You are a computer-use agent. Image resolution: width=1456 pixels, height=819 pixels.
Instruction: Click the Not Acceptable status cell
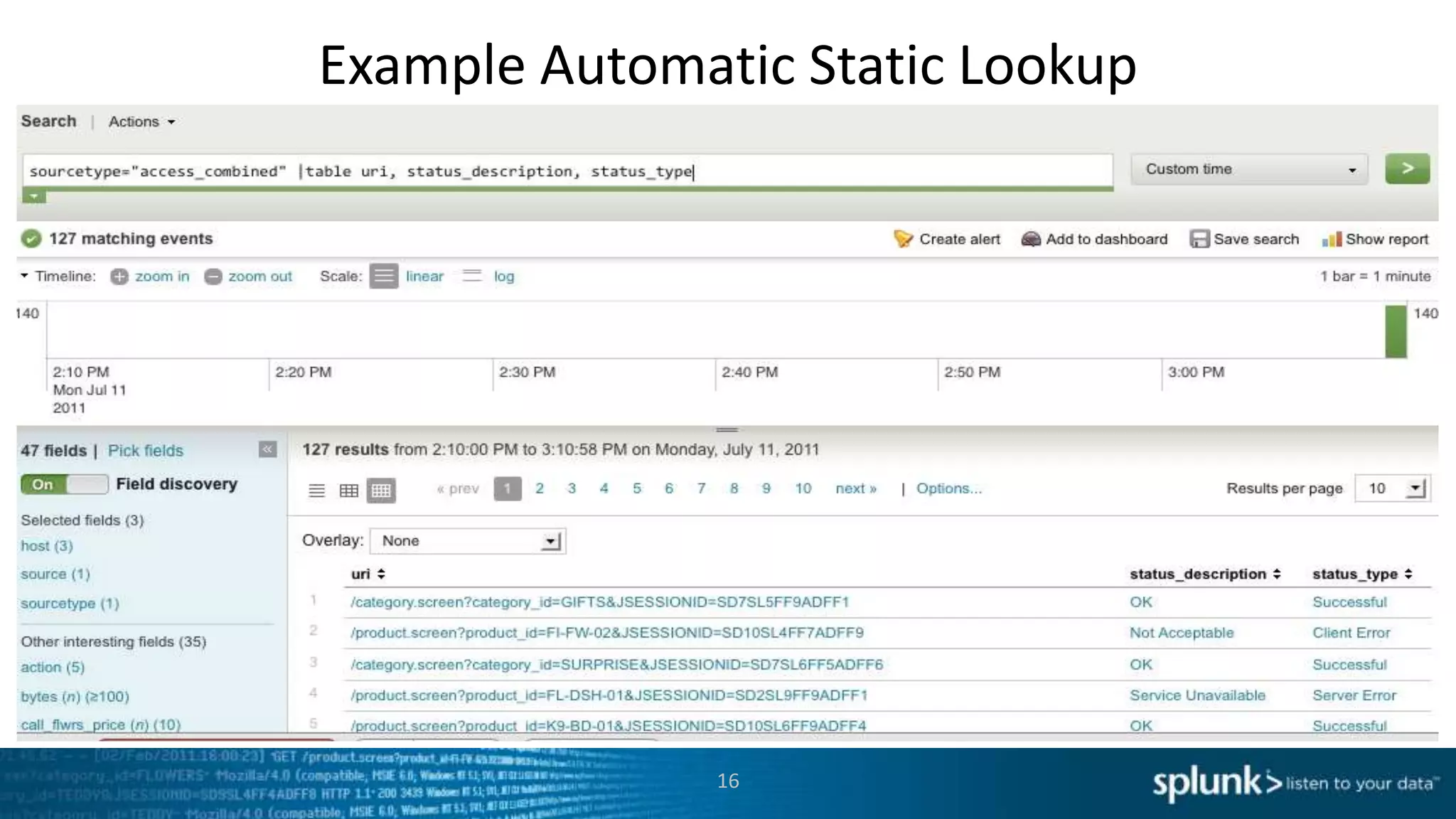pos(1182,633)
